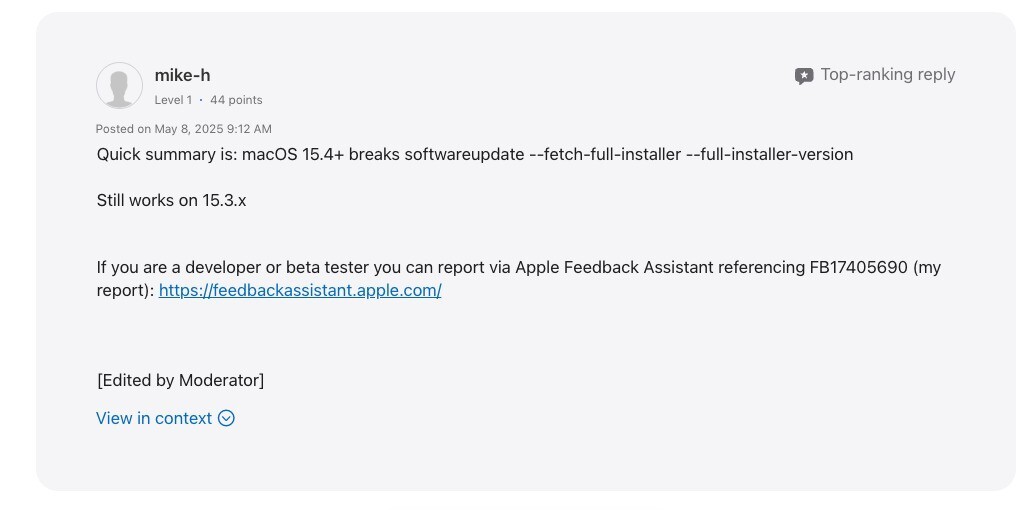Open the mike-h username link
Screen dimensions: 1035x510
[x=182, y=75]
